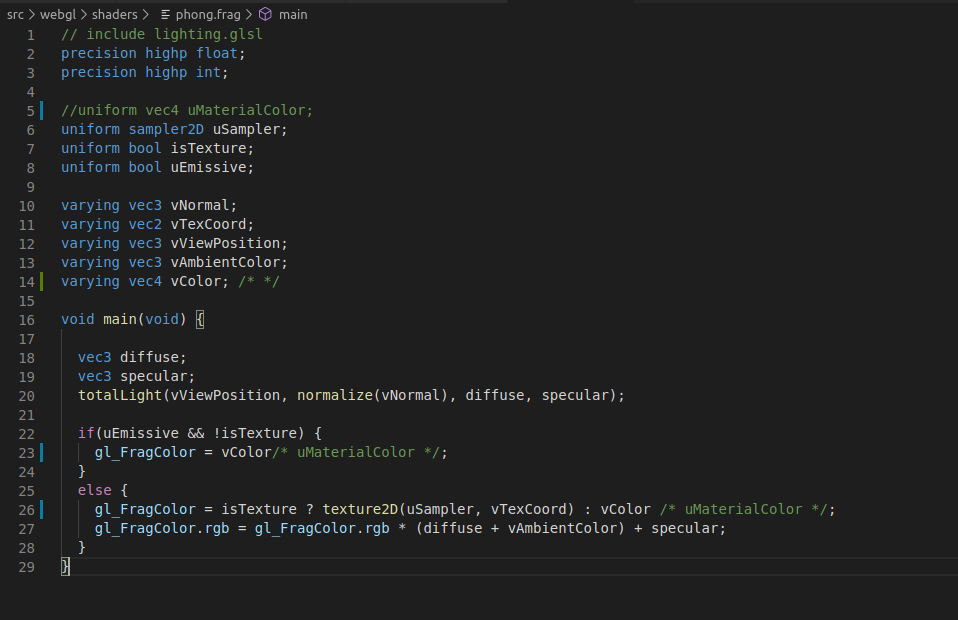The width and height of the screenshot is (958, 620).
Task: Click 'main' in 'void main(void)'
Action: [x=120, y=319]
